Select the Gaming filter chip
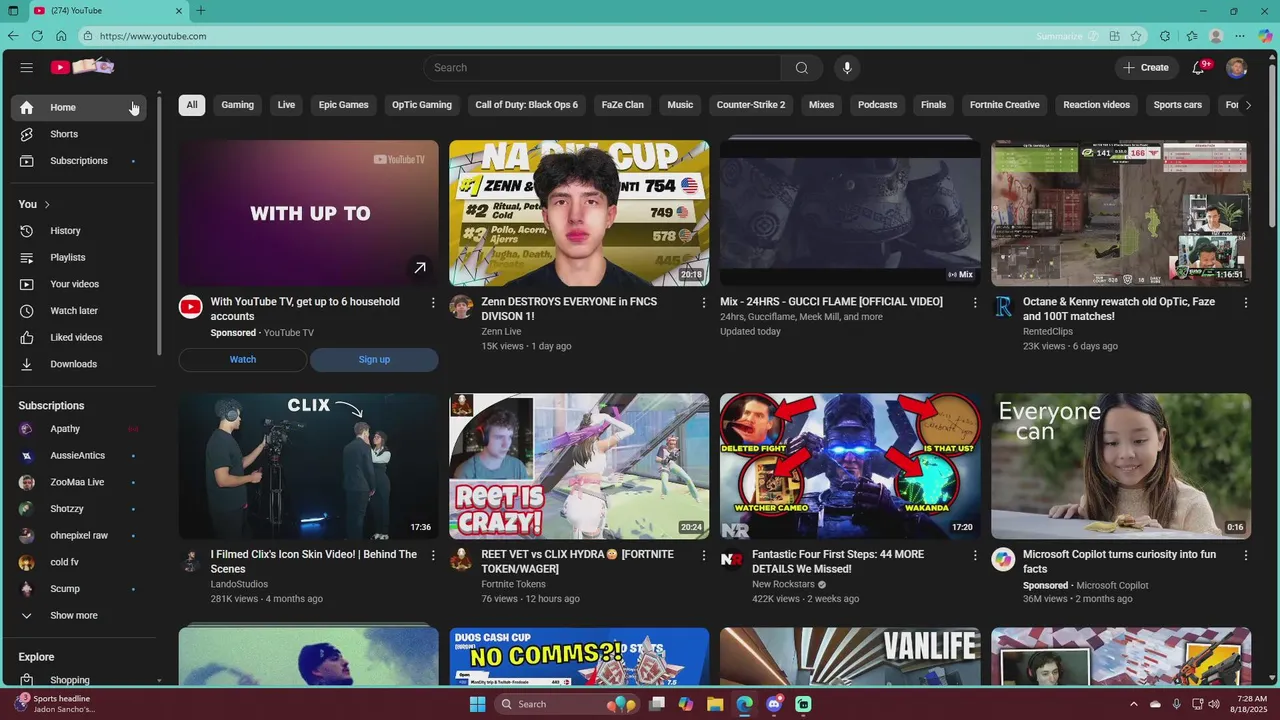 click(x=238, y=105)
